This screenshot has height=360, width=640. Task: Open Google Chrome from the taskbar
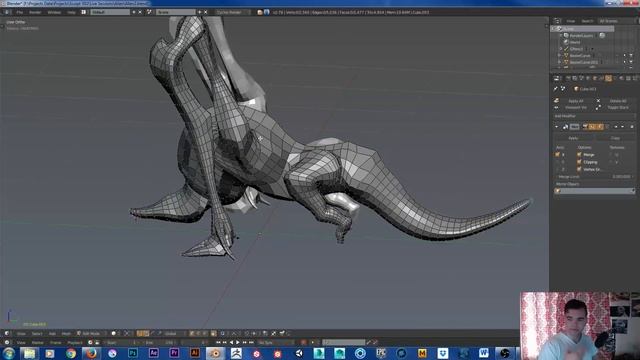(71, 353)
